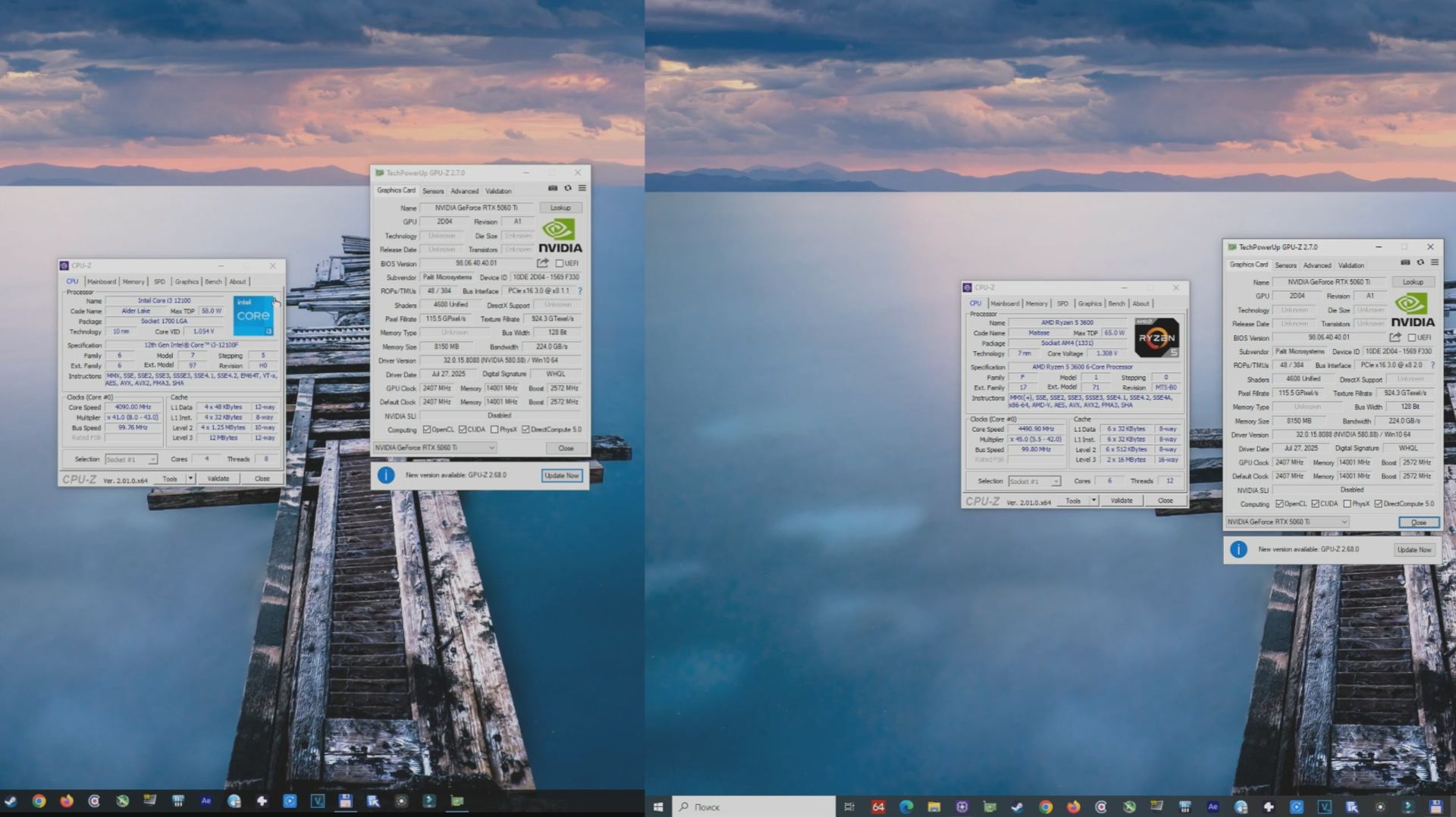Viewport: 1456px width, 817px height.
Task: Launch Microsoft Edge from the taskbar
Action: coord(906,806)
